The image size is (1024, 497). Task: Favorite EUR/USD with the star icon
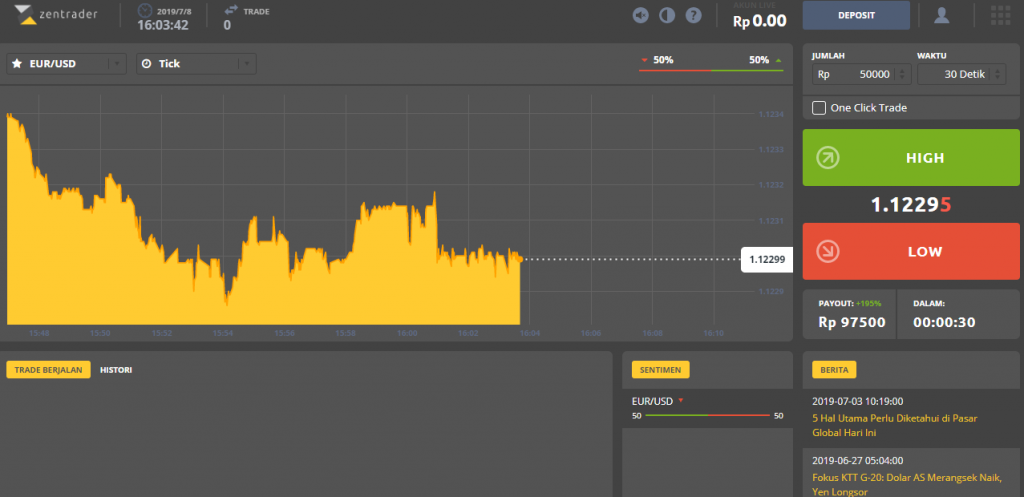tap(17, 63)
